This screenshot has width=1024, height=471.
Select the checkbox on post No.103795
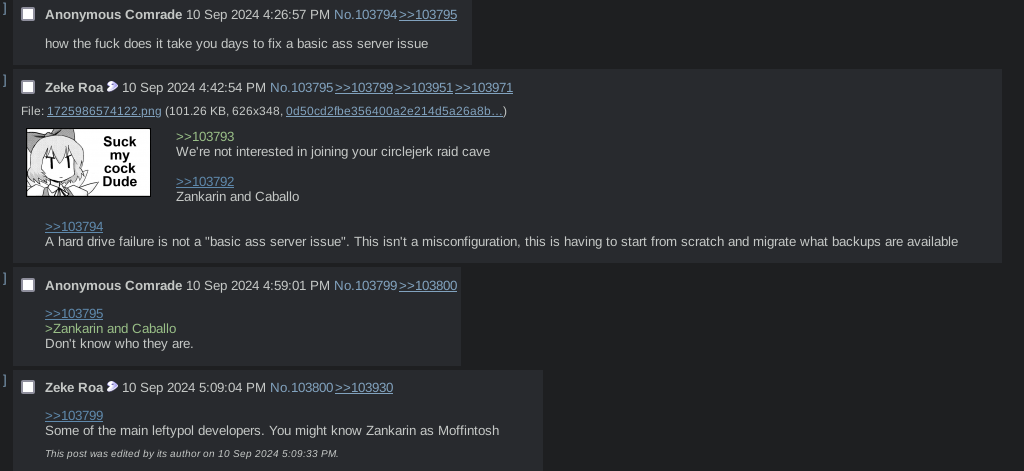click(x=28, y=88)
